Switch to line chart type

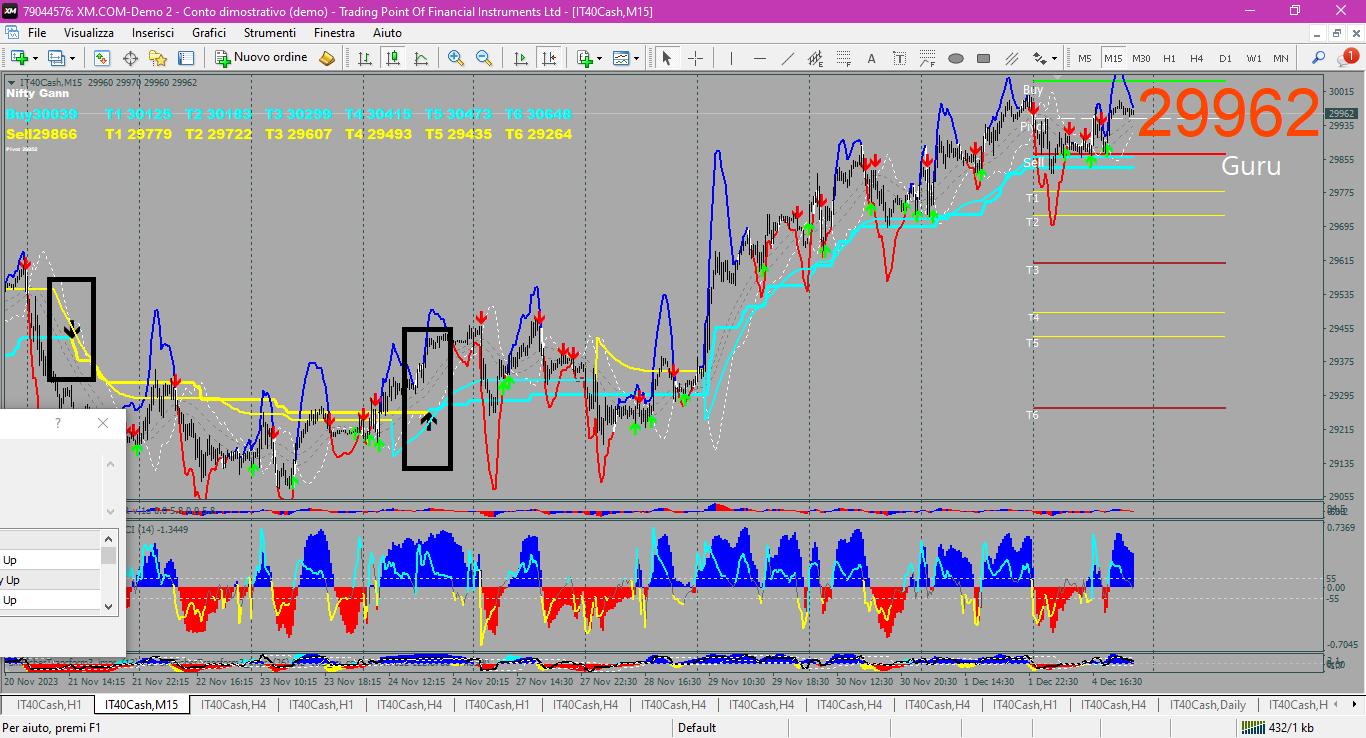[x=421, y=58]
